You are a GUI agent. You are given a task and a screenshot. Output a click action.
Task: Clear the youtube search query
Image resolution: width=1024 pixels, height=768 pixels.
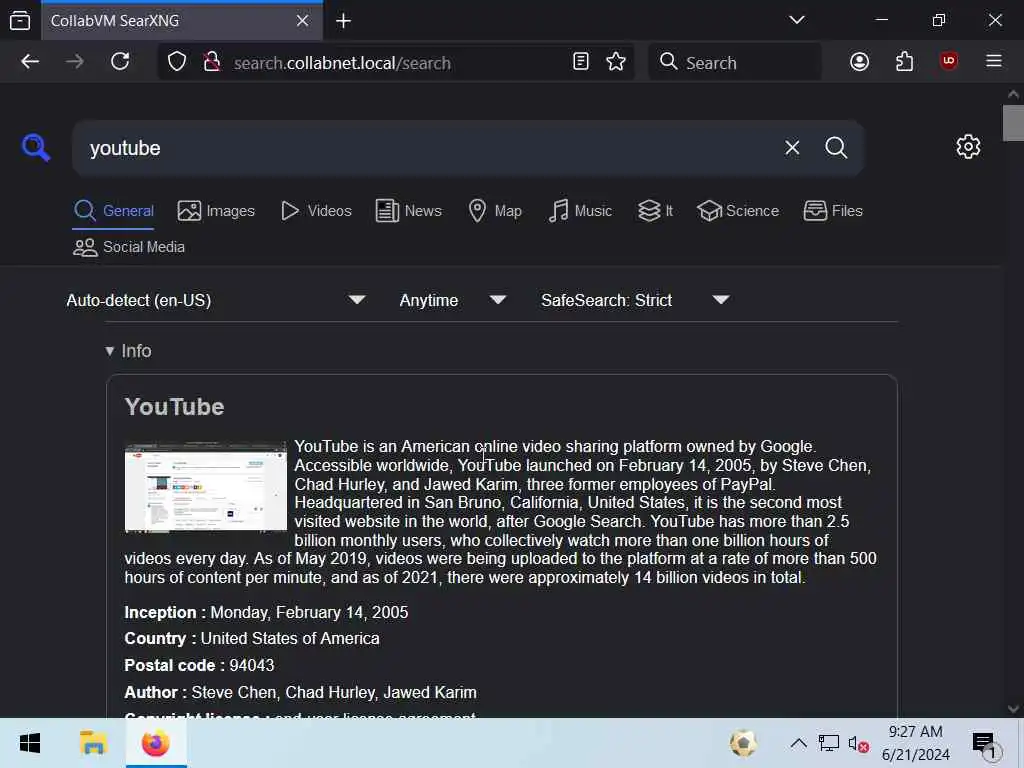pos(792,148)
